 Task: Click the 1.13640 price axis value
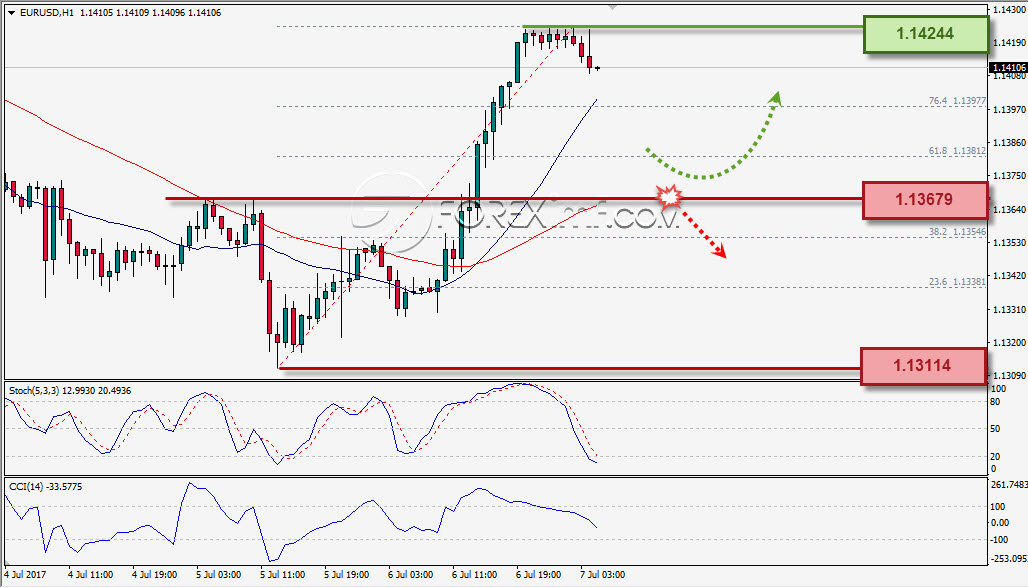click(1009, 210)
